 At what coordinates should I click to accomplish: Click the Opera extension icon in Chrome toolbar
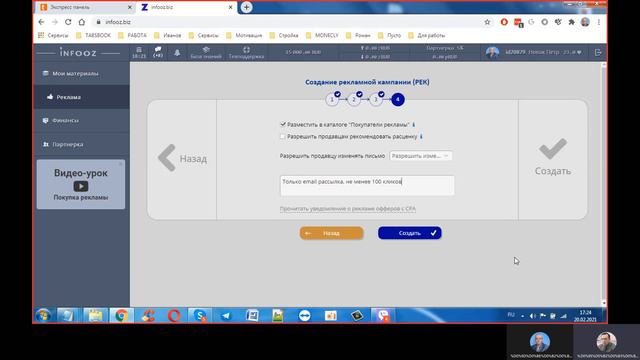(504, 22)
